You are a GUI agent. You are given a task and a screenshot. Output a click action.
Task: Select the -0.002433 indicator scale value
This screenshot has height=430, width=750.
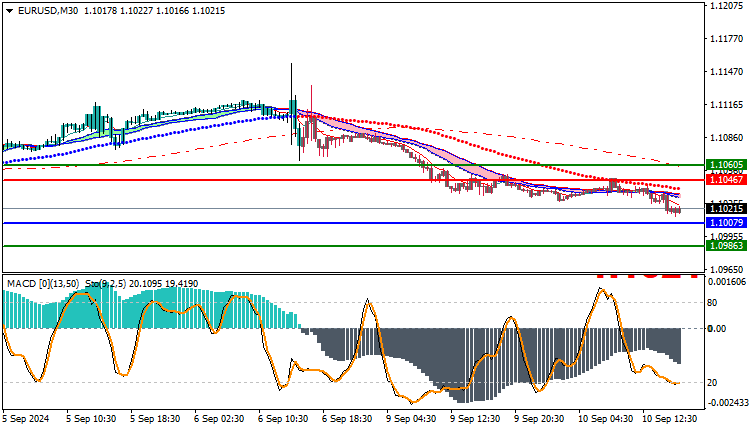coord(728,403)
